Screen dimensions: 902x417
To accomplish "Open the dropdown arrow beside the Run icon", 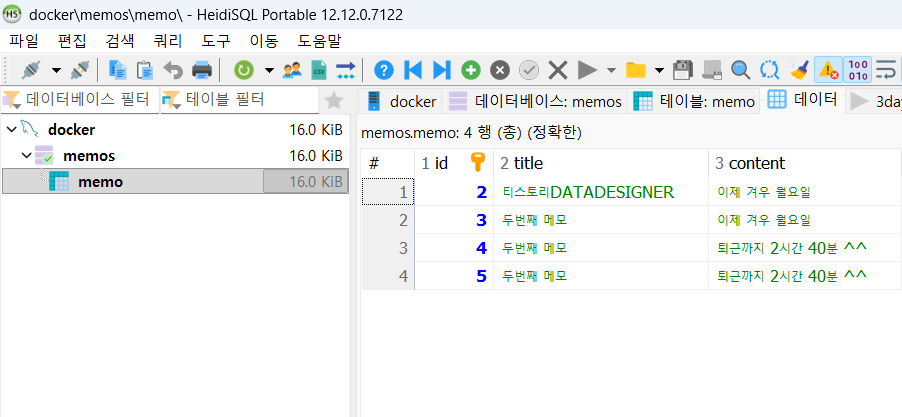I will 611,70.
